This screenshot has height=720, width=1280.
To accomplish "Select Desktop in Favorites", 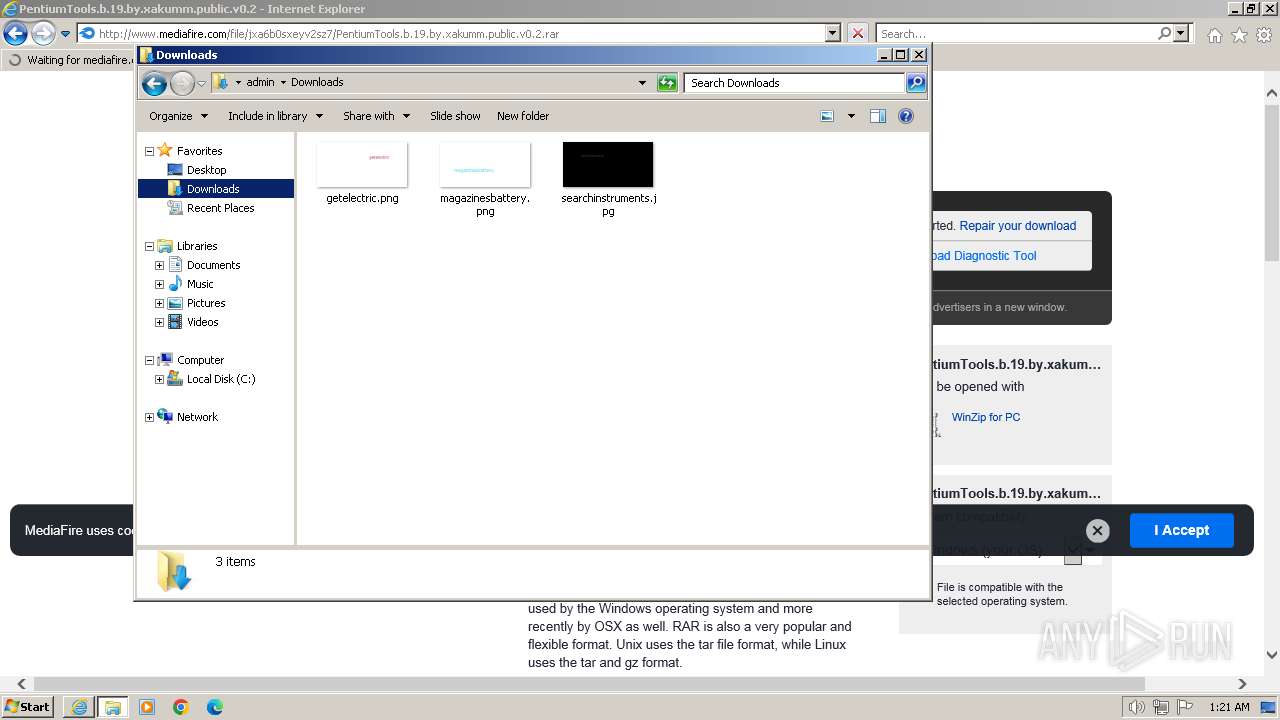I will point(206,170).
